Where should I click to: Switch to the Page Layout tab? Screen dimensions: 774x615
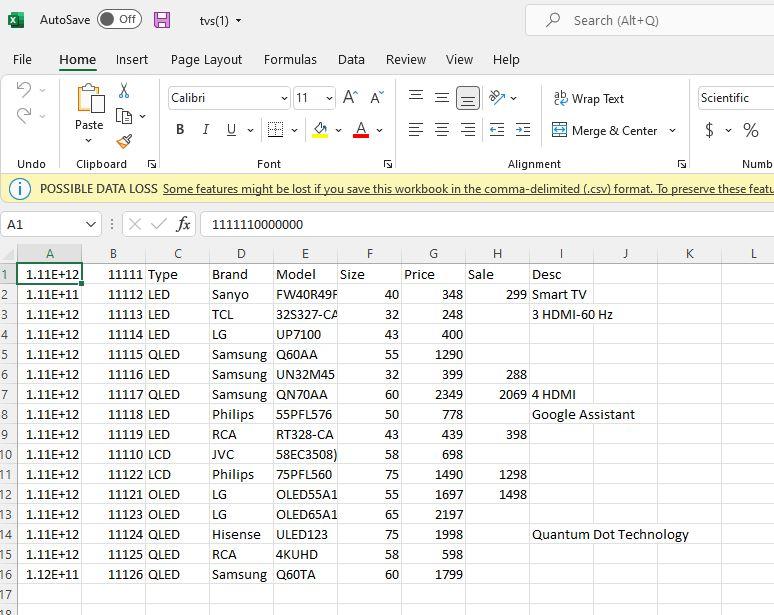point(206,60)
